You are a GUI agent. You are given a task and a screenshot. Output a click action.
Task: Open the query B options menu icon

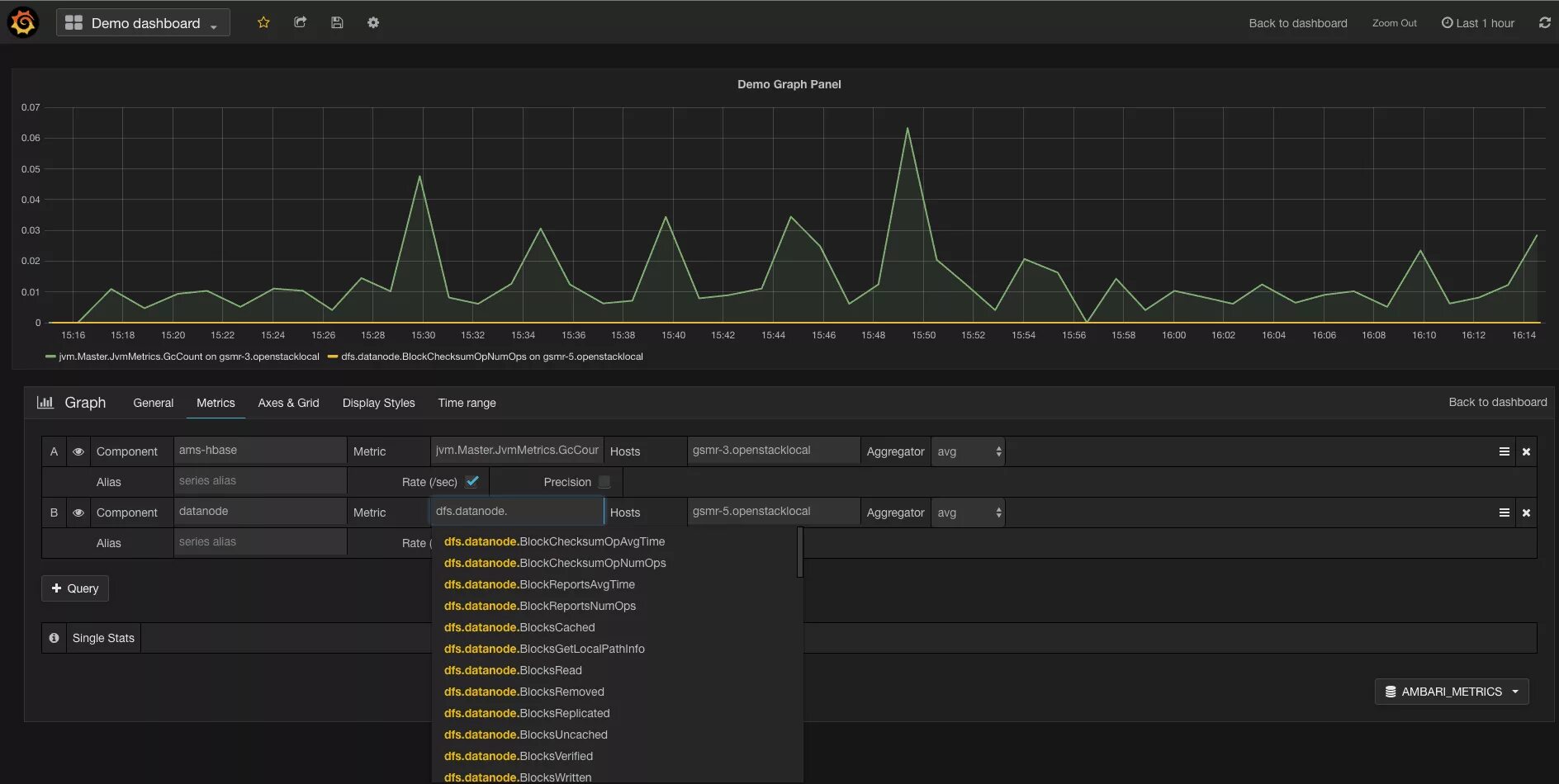(x=1505, y=512)
